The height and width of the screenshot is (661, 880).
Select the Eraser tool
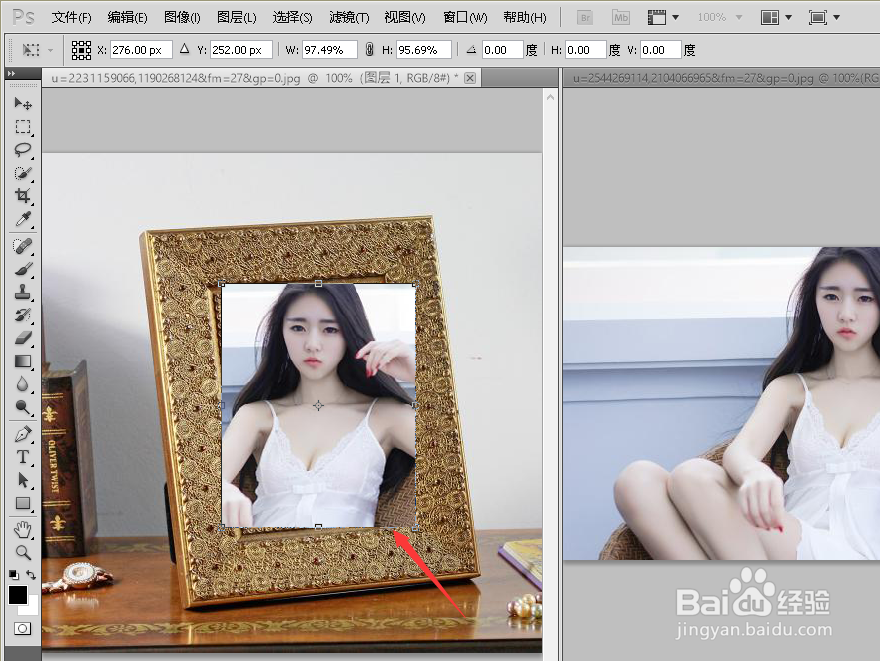point(22,338)
